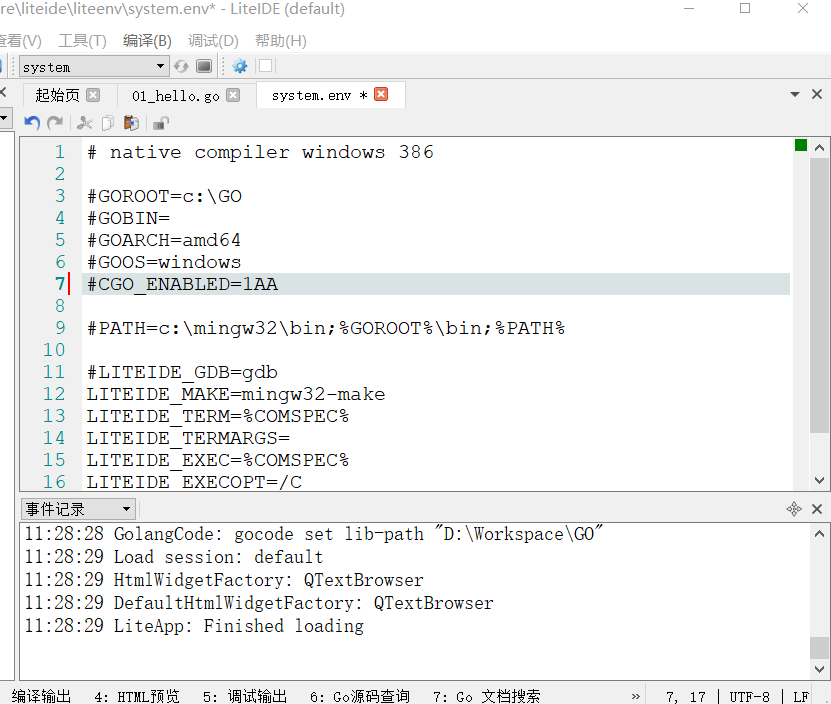This screenshot has height=704, width=831.
Task: Close the system.env tab
Action: 381,95
